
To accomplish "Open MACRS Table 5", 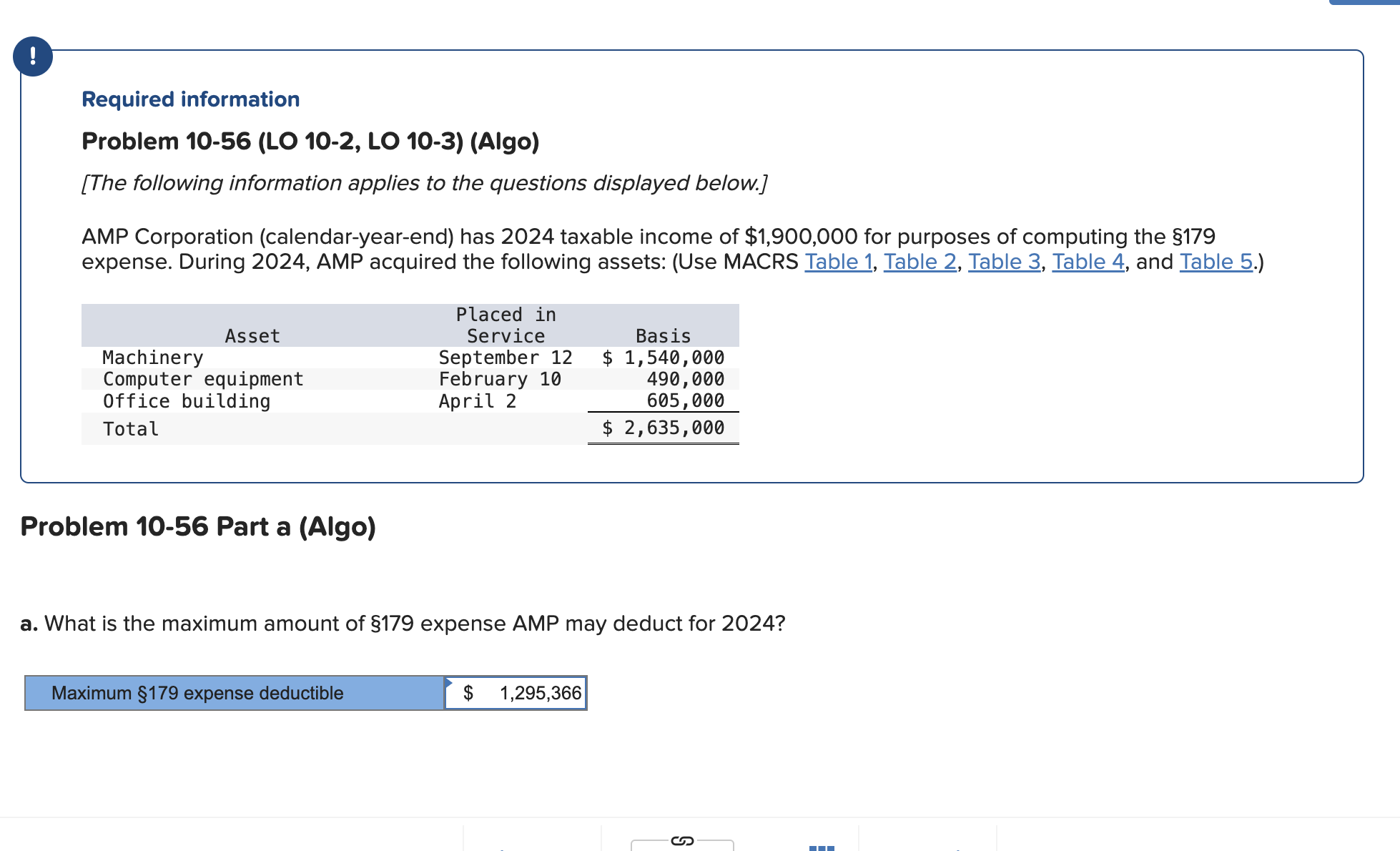I will point(1214,261).
